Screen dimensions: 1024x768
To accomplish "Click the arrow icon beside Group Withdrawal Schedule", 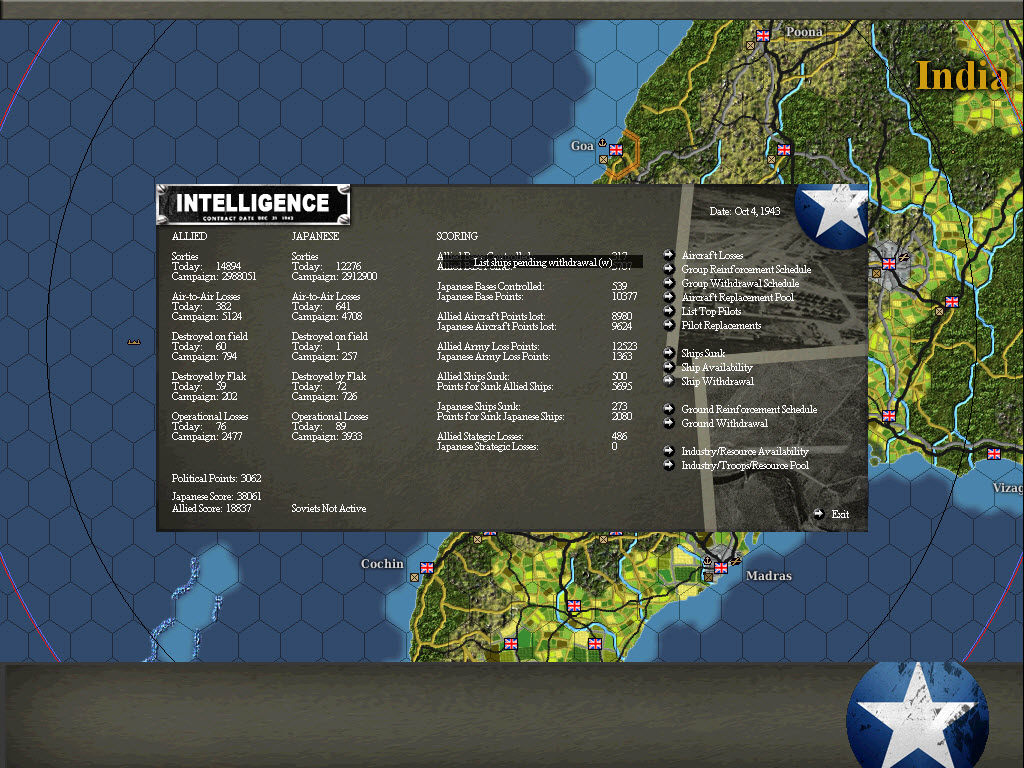I will tap(669, 283).
